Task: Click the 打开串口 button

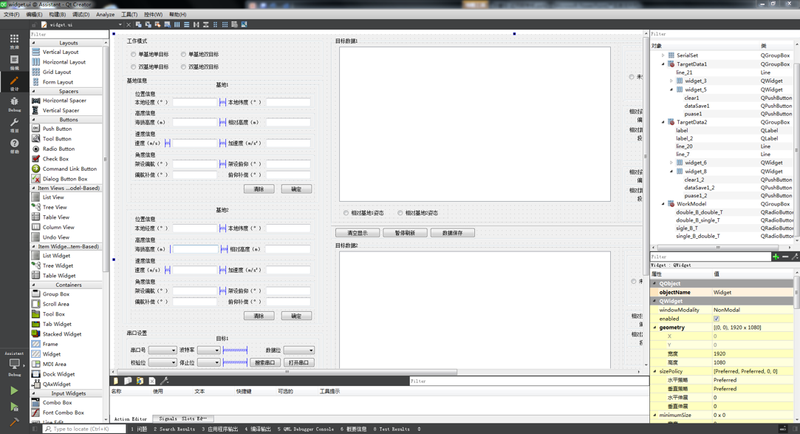Action: tap(298, 363)
